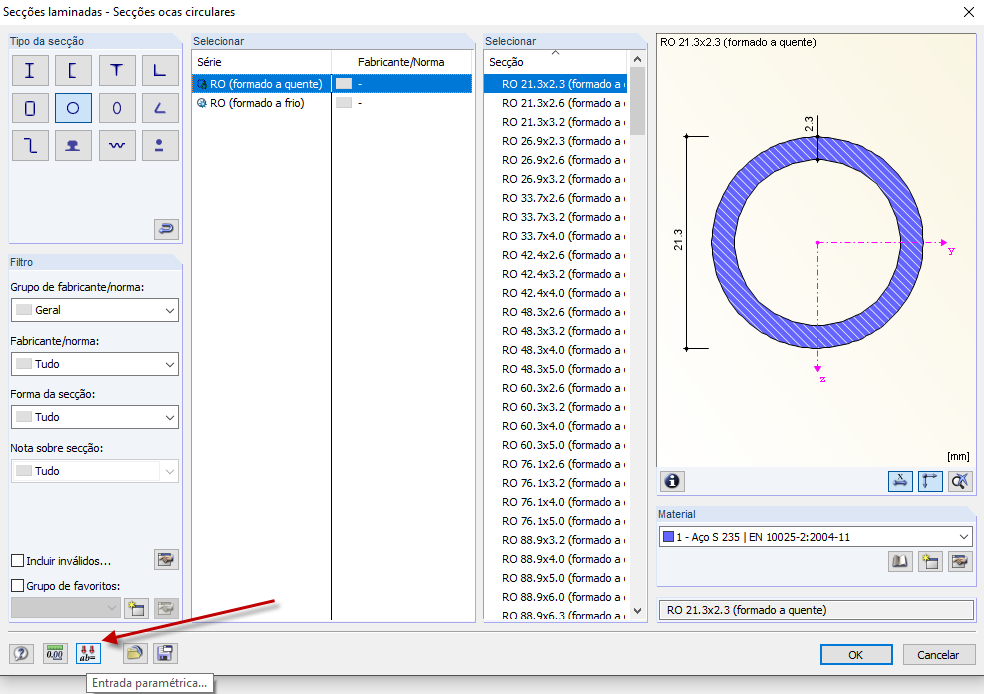Open the material library book icon
The height and width of the screenshot is (694, 984).
tap(900, 561)
